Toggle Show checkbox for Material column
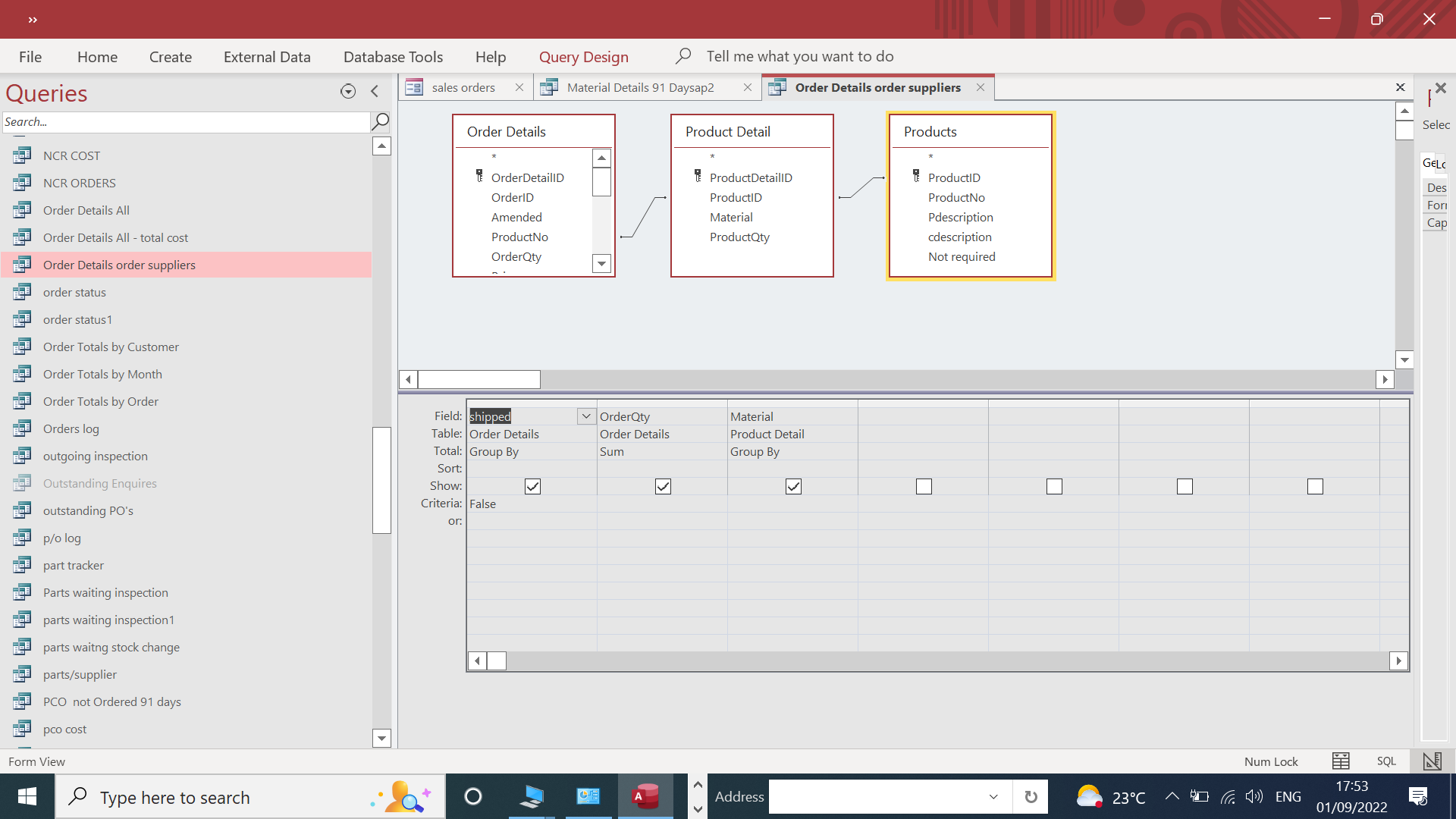Viewport: 1456px width, 819px height. tap(793, 486)
